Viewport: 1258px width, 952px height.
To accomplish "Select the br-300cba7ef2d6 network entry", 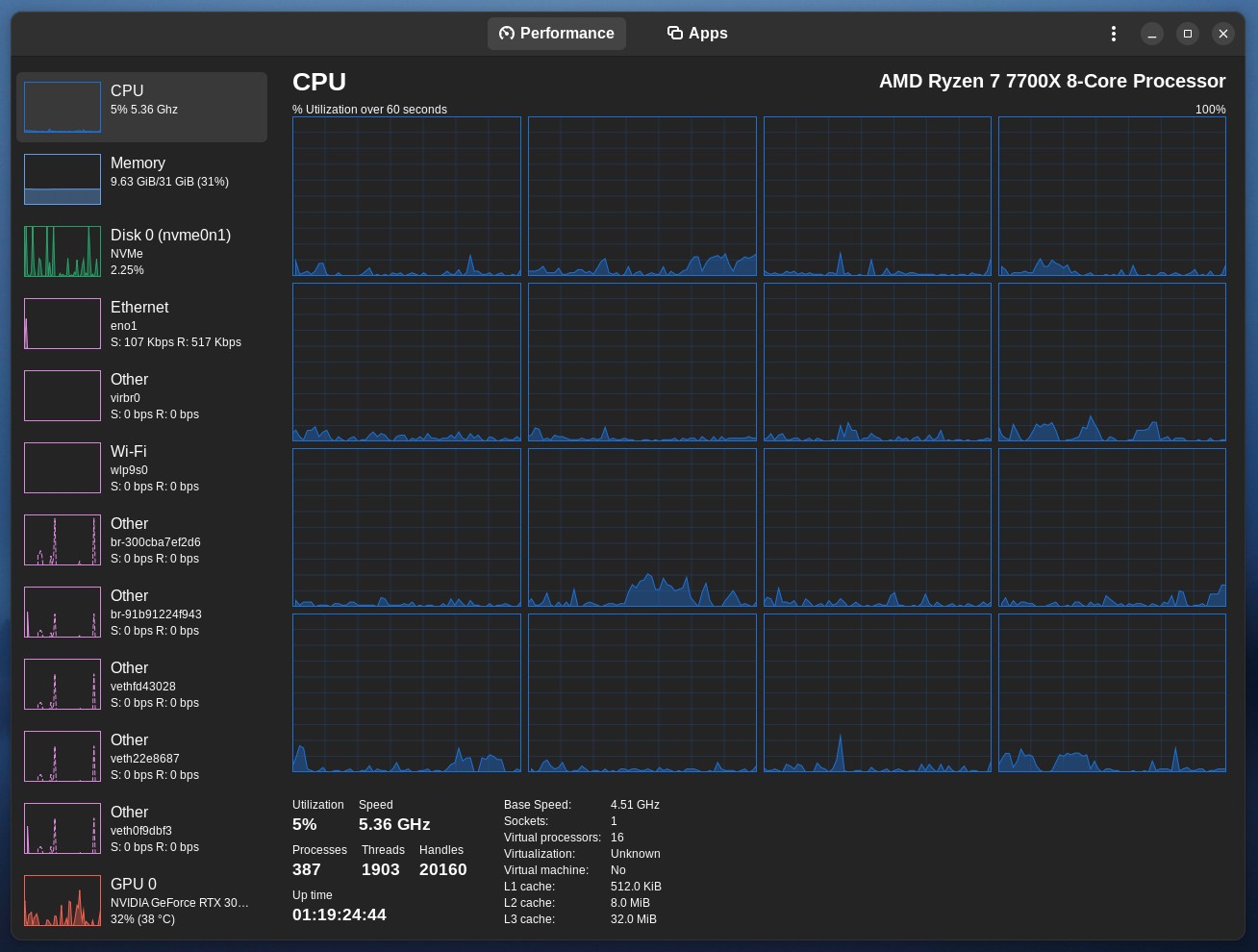I will [x=141, y=540].
